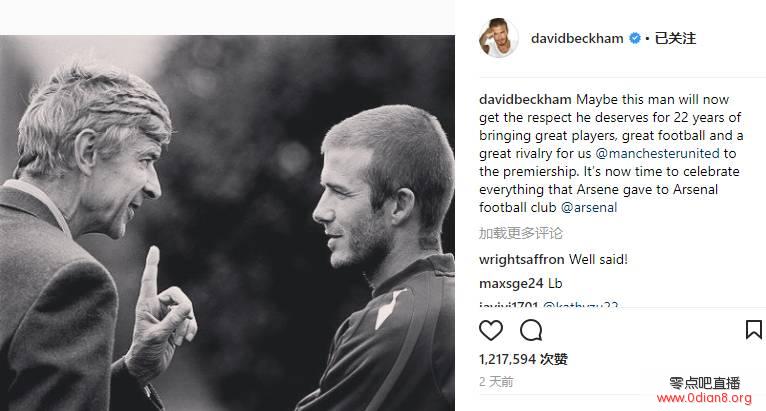Click the 2 天前 post timestamp
The width and height of the screenshot is (766, 411).
point(496,382)
